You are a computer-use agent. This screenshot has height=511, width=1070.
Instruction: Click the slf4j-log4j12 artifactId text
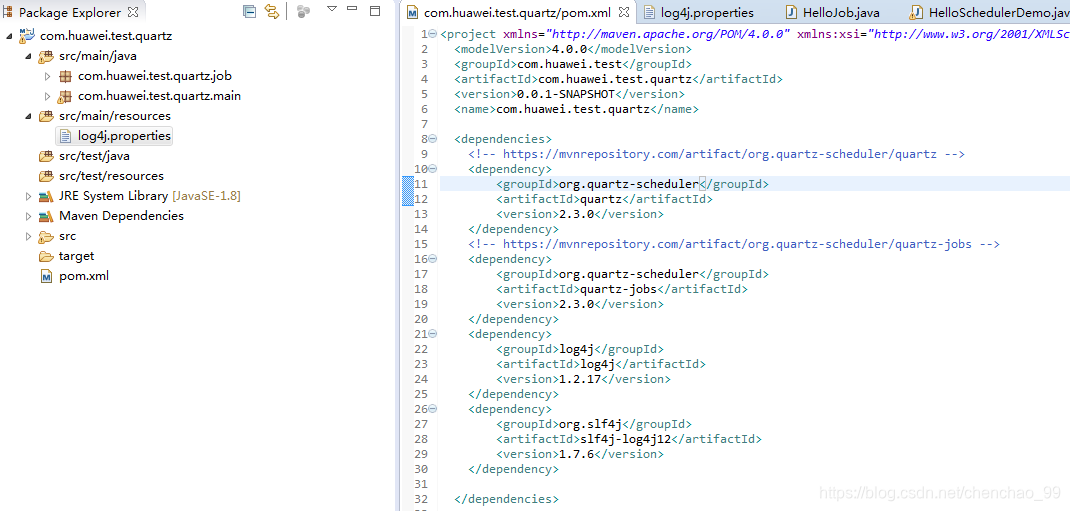[624, 439]
